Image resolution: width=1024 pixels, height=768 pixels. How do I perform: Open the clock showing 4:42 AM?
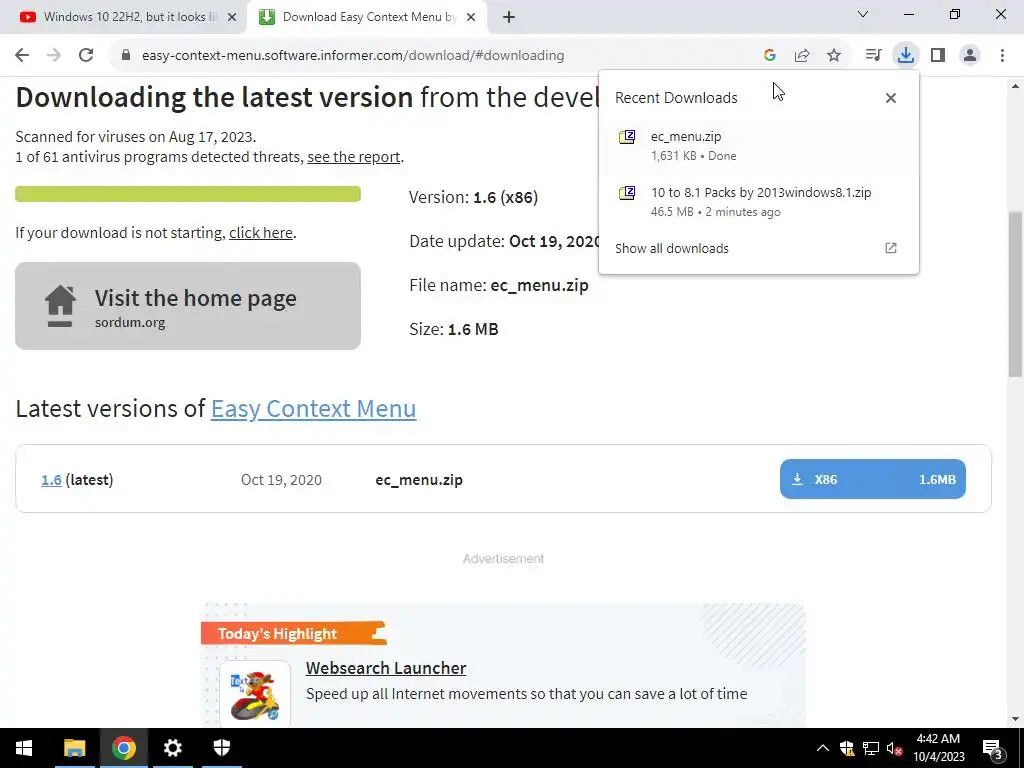click(x=938, y=748)
